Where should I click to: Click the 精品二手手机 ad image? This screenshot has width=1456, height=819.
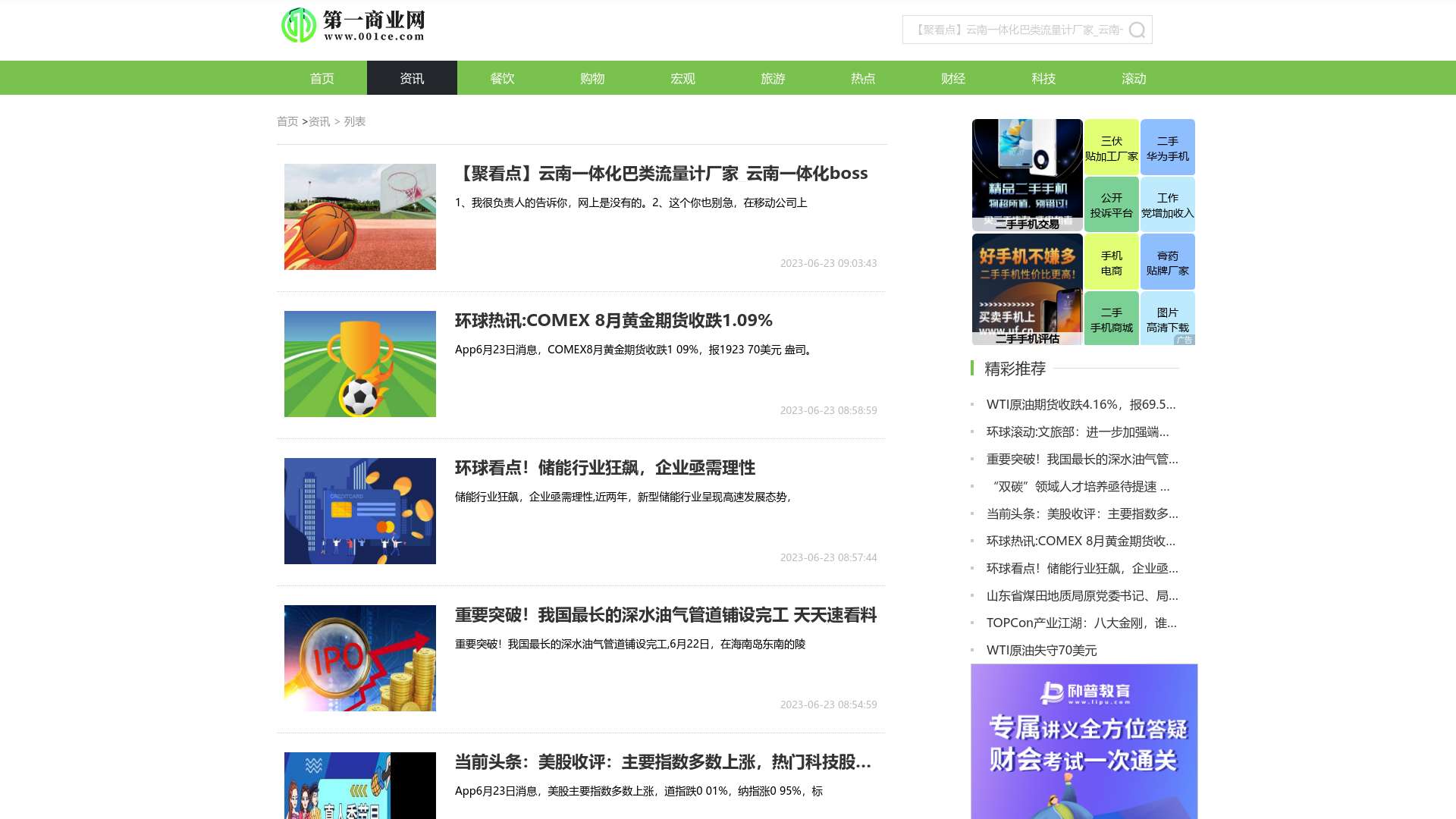pyautogui.click(x=1028, y=174)
